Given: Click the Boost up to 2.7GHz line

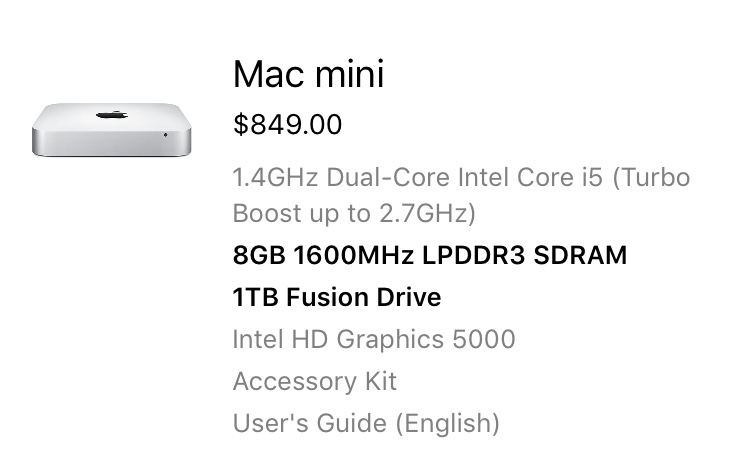Looking at the screenshot, I should tap(354, 213).
